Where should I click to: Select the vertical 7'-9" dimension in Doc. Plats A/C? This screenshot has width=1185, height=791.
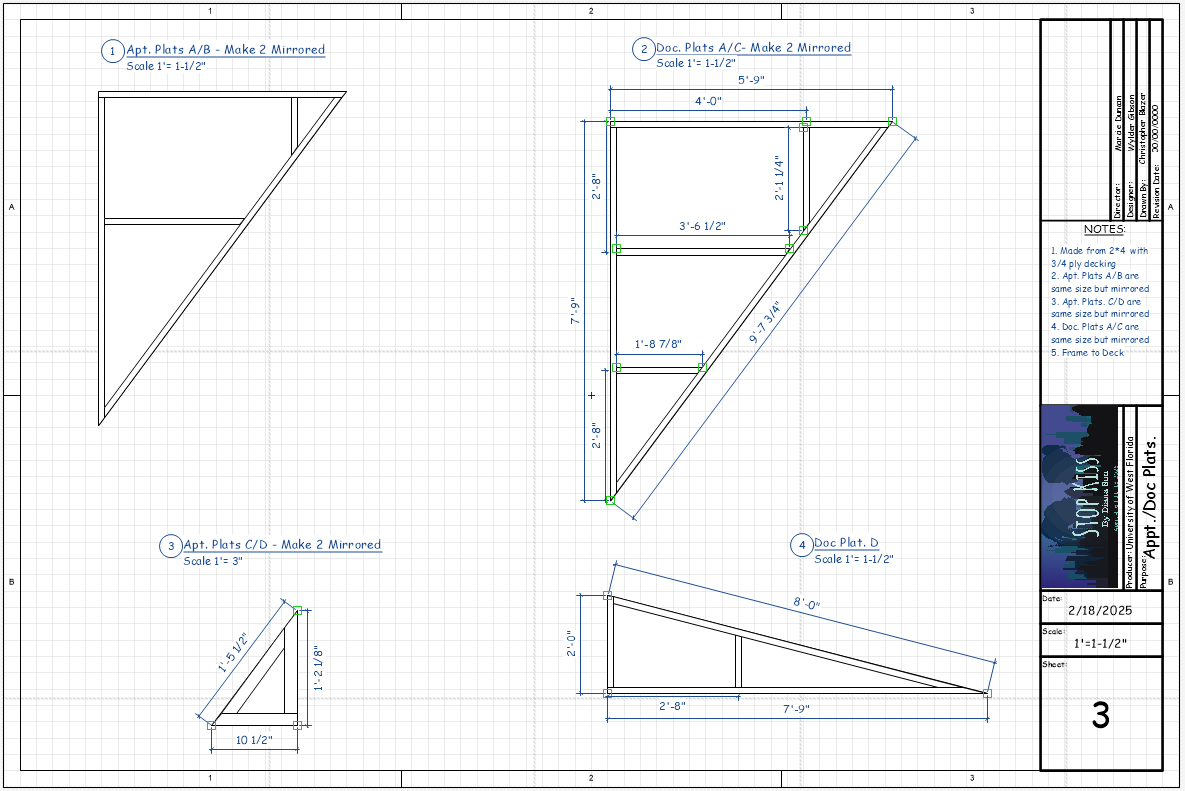point(577,311)
